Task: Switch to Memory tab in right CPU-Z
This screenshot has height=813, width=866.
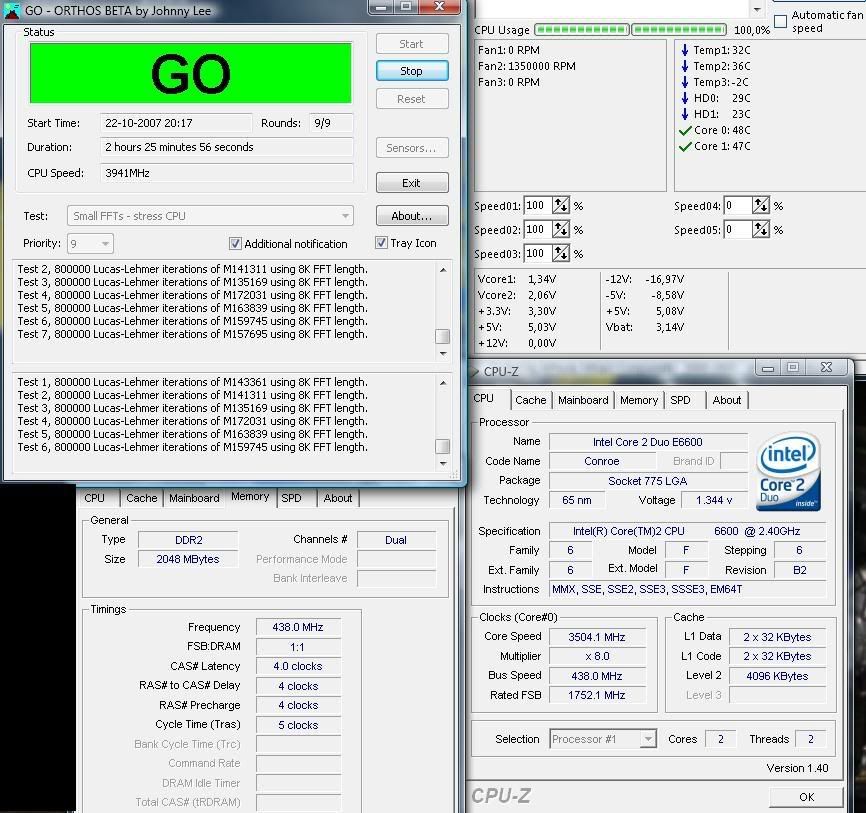Action: 639,400
